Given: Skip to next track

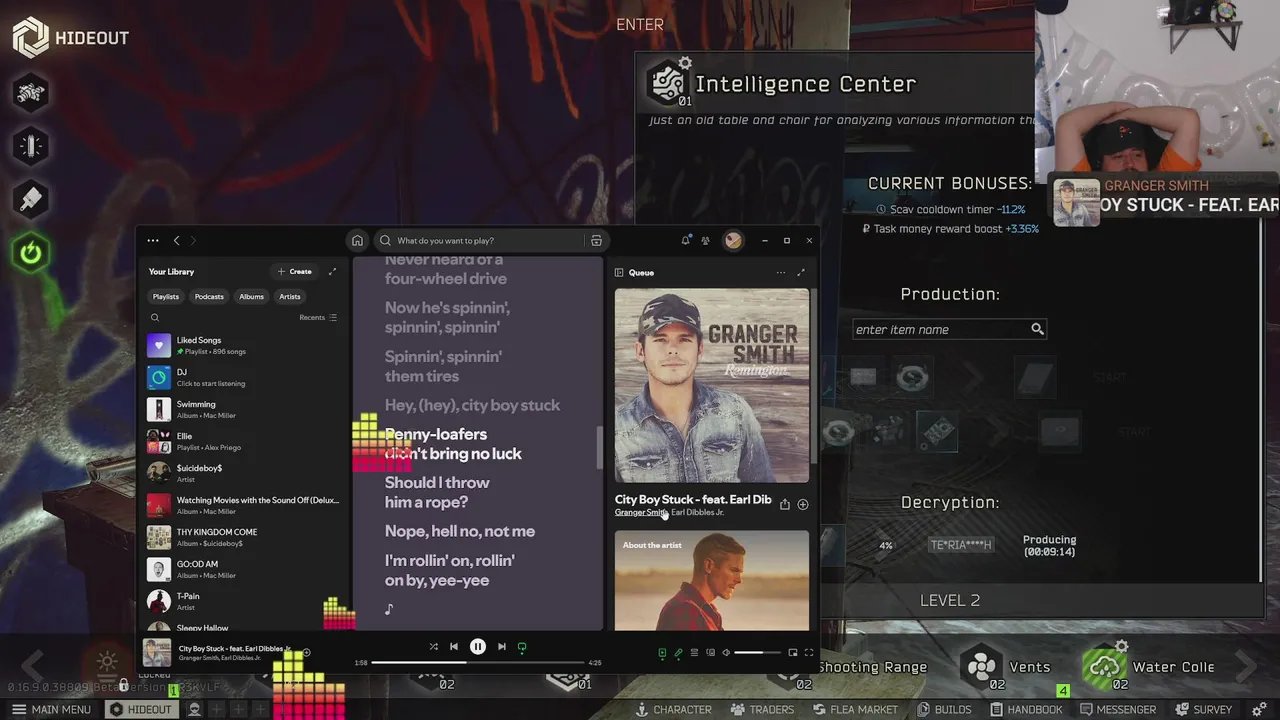Looking at the screenshot, I should pos(502,647).
